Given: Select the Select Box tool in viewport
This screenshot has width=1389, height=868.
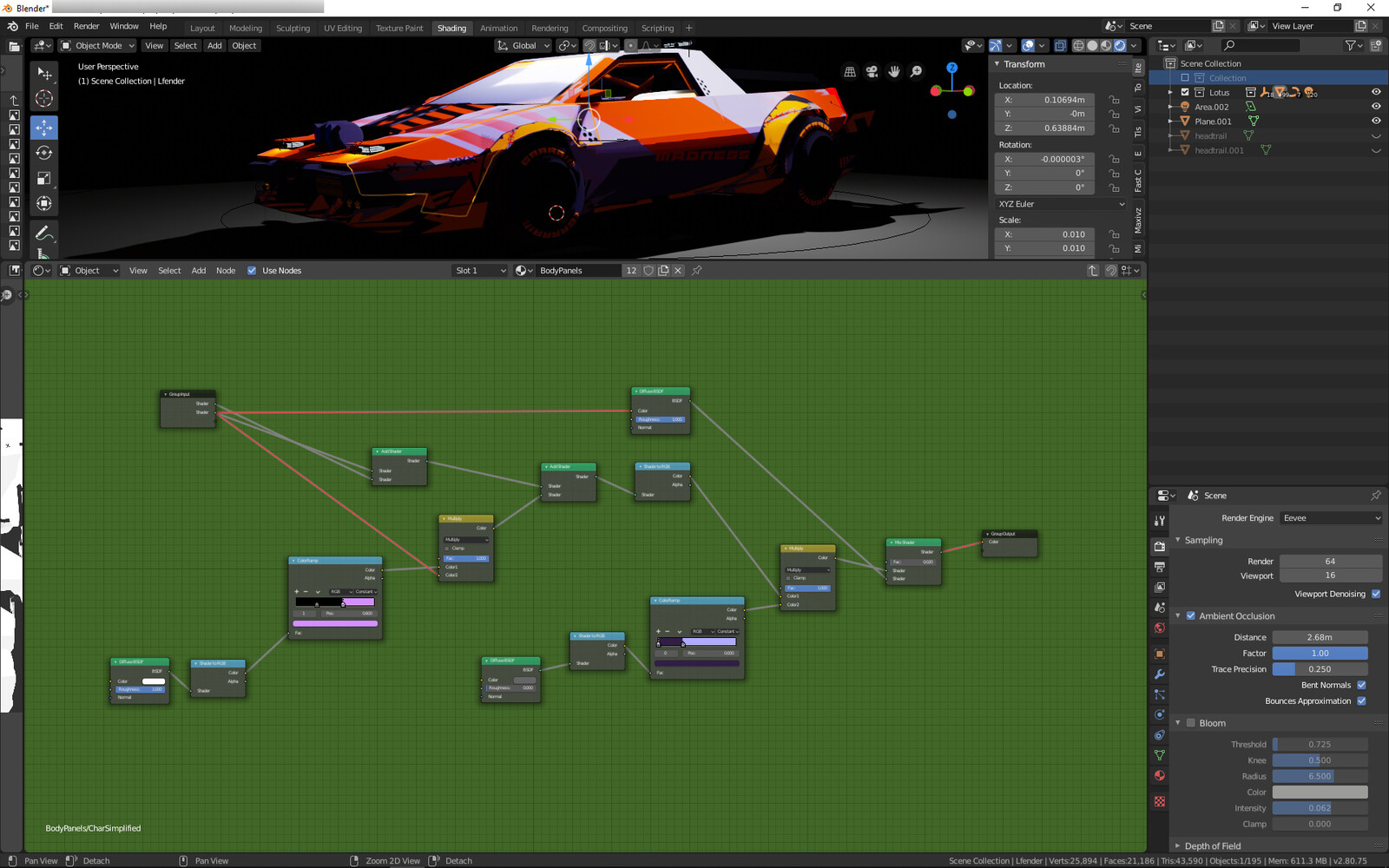Looking at the screenshot, I should pos(44,74).
